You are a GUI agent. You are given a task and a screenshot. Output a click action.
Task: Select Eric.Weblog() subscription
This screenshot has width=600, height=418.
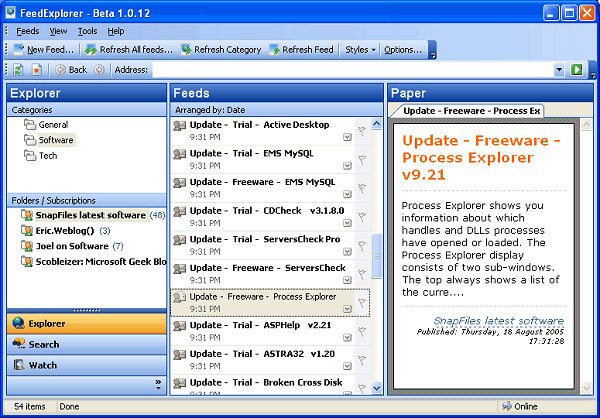pos(66,231)
